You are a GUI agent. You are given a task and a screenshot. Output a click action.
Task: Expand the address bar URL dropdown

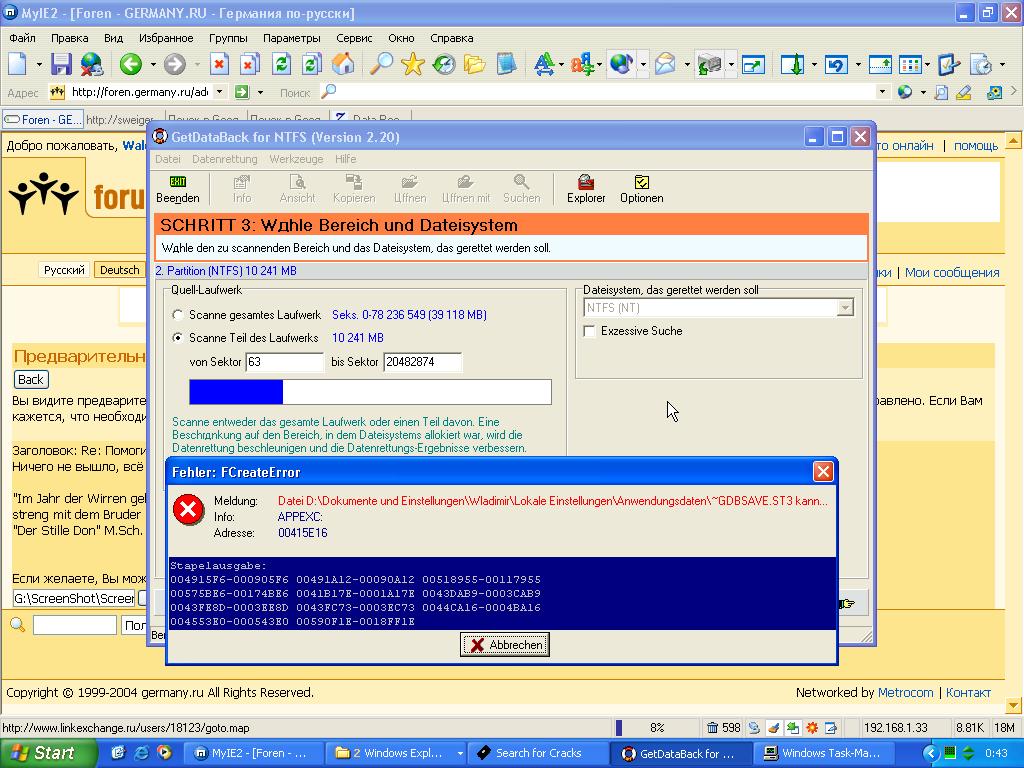(219, 92)
